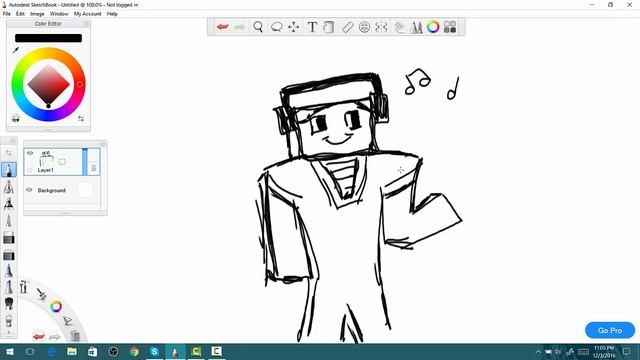Select the chisel tip pen brush
Viewport: 640px width, 360px height.
(9, 221)
